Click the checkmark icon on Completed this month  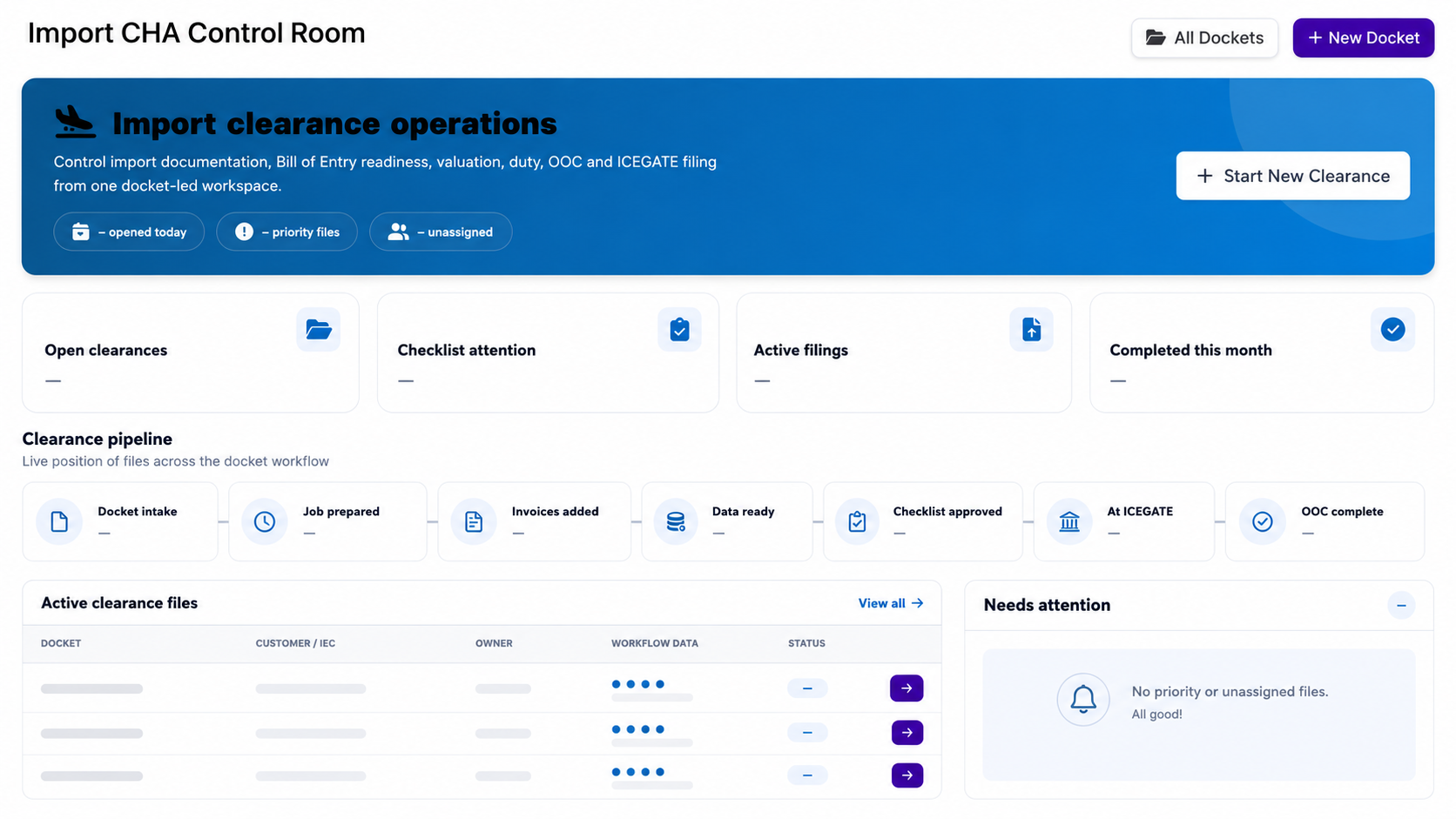(x=1392, y=330)
